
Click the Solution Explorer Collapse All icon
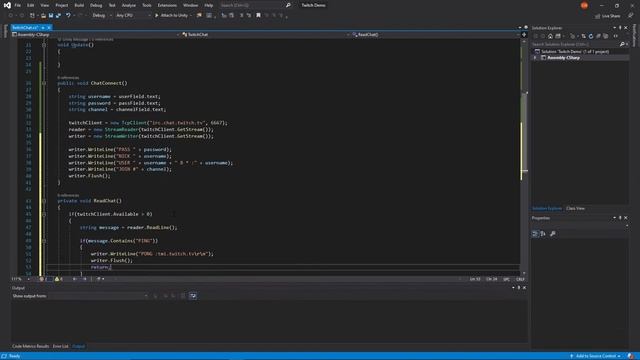click(598, 36)
